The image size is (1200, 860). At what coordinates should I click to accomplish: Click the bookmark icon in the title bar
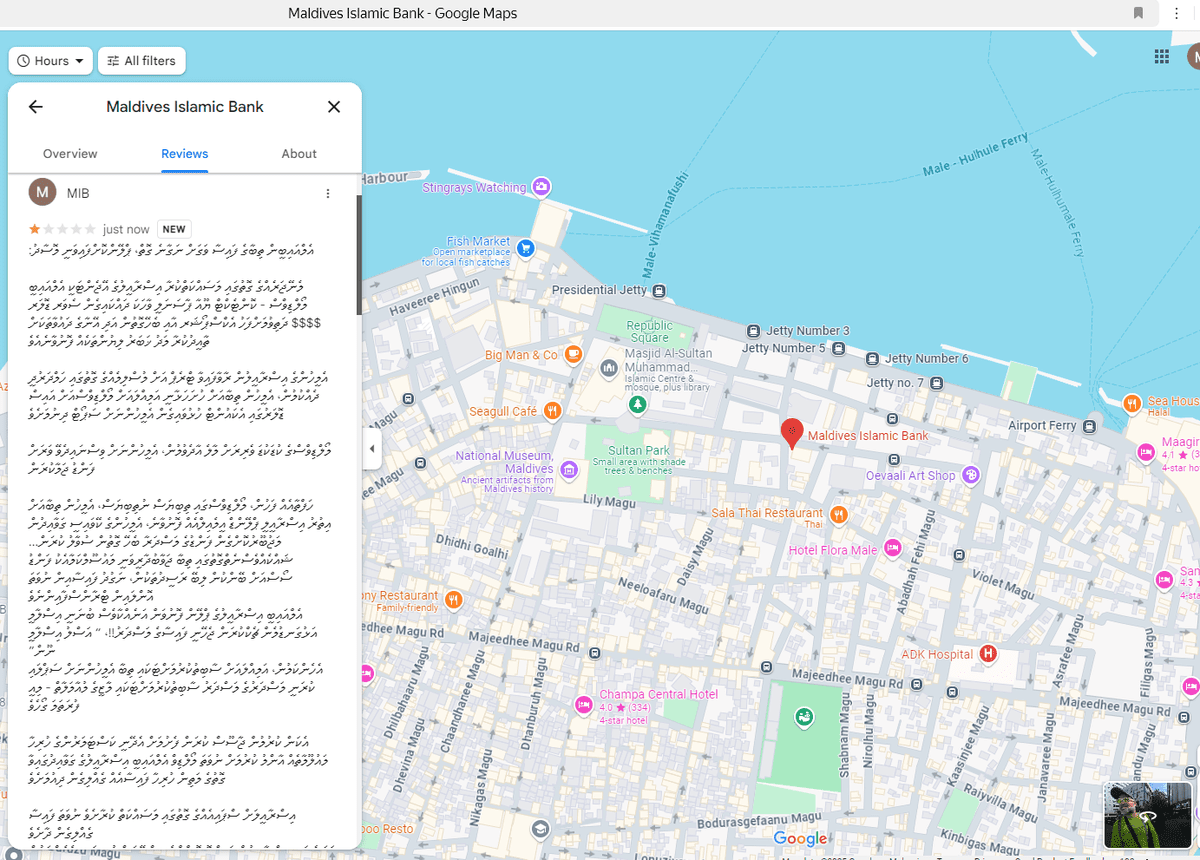[1138, 13]
